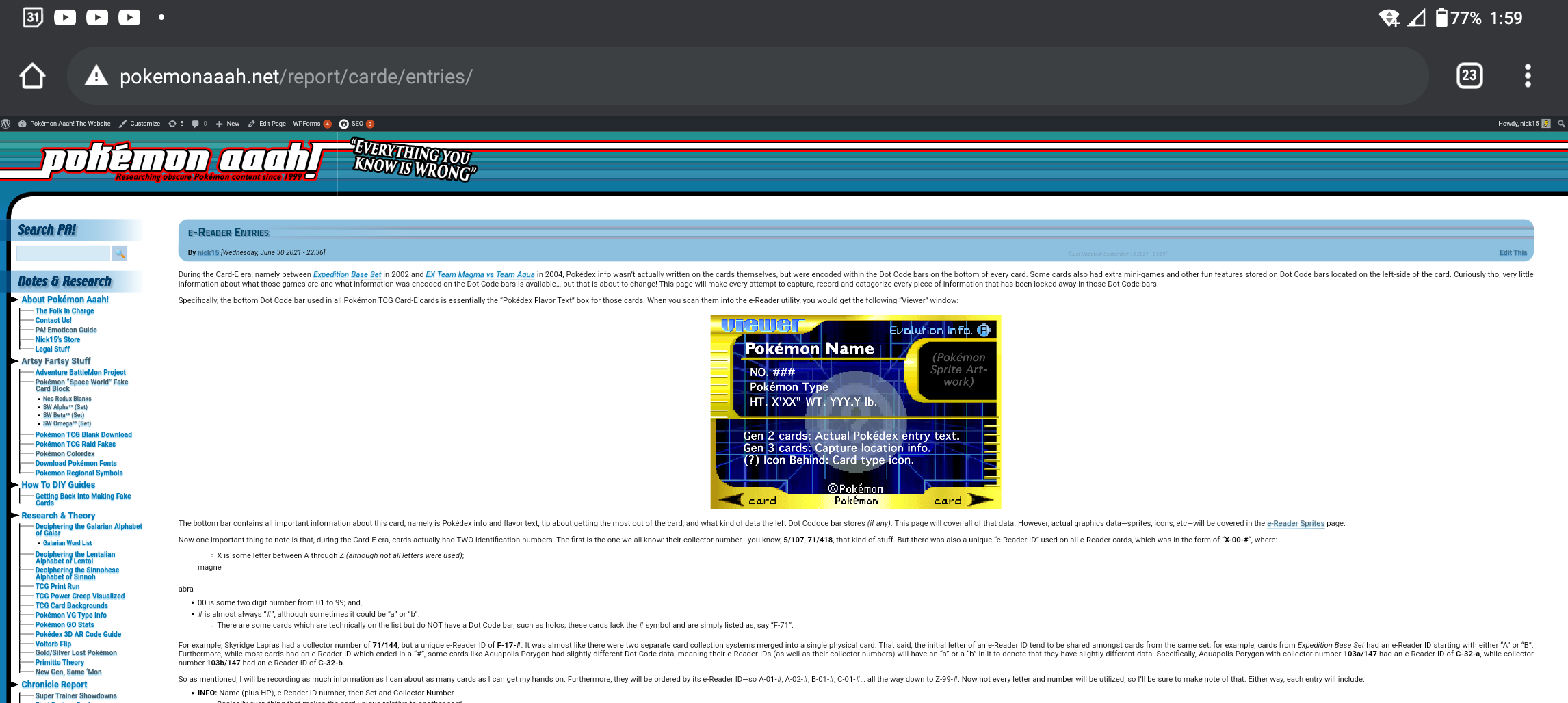Viewport: 1568px width, 703px height.
Task: Open the SW Omega (Set) sub-link
Action: click(x=67, y=424)
